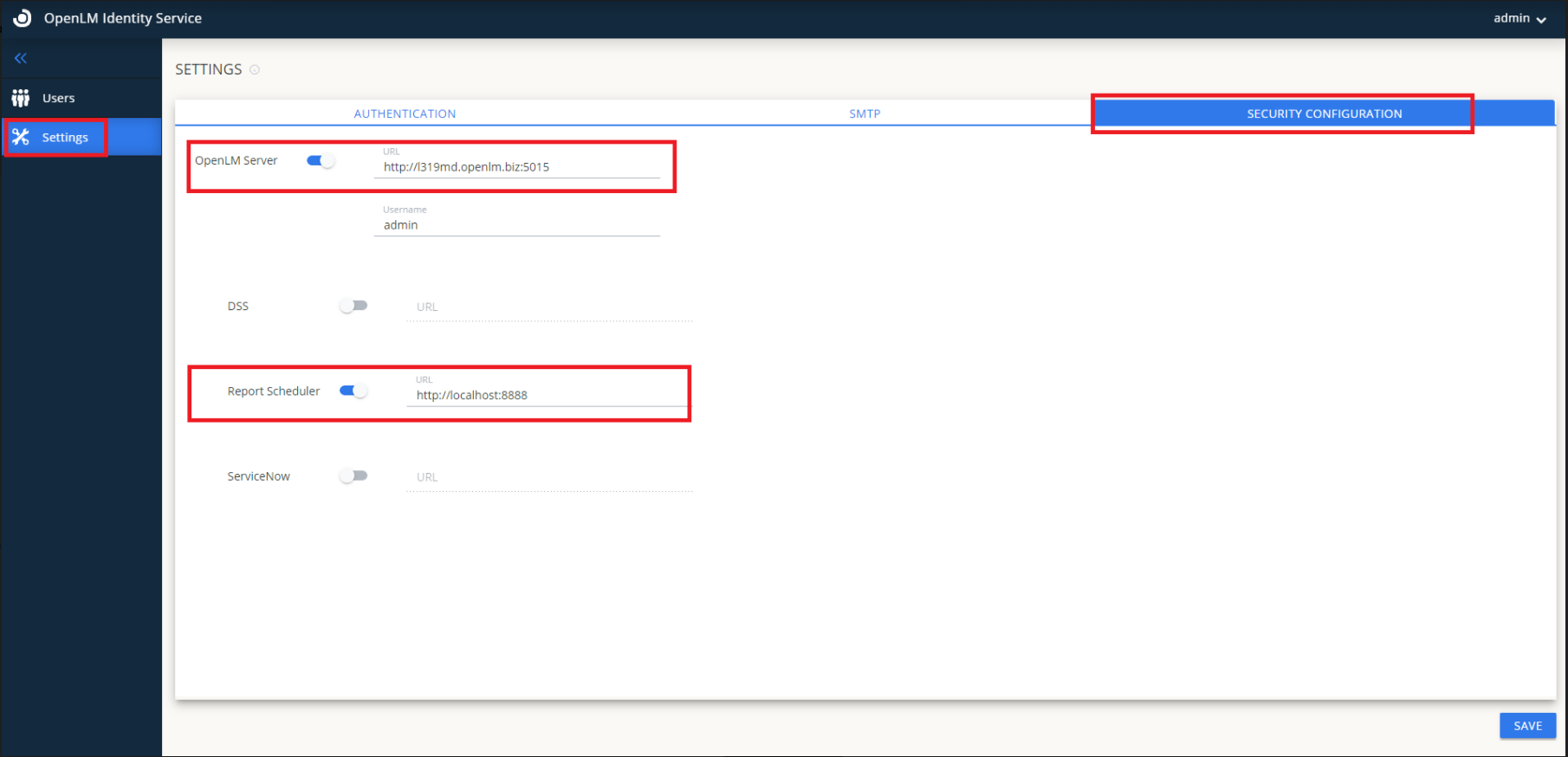
Task: Open the SMTP tab
Action: pyautogui.click(x=864, y=113)
